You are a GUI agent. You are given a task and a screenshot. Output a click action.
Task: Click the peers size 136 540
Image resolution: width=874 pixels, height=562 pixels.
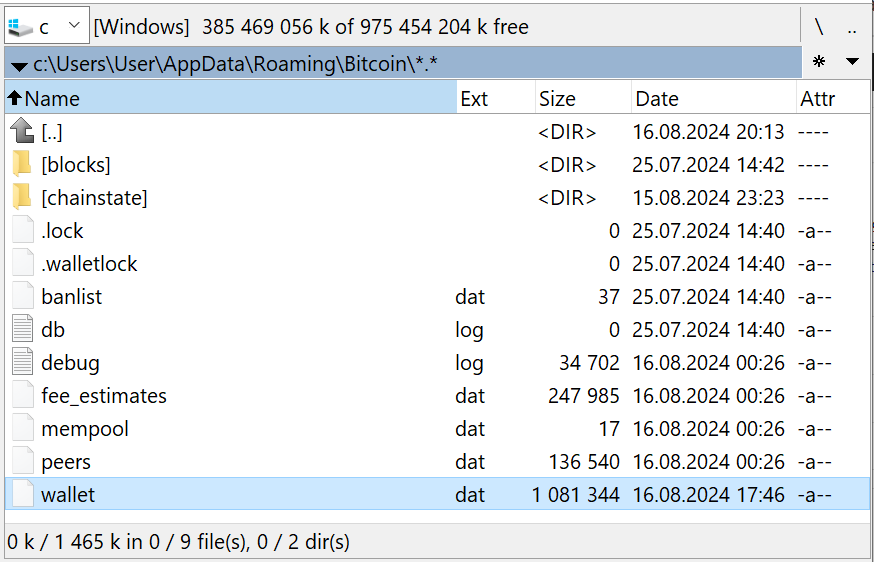[584, 462]
